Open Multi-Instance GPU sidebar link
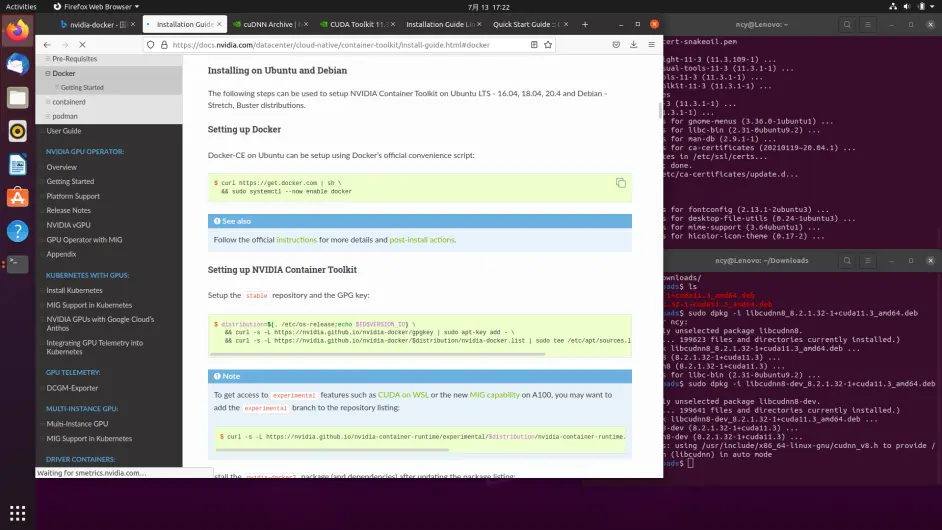The width and height of the screenshot is (942, 530). (x=77, y=424)
